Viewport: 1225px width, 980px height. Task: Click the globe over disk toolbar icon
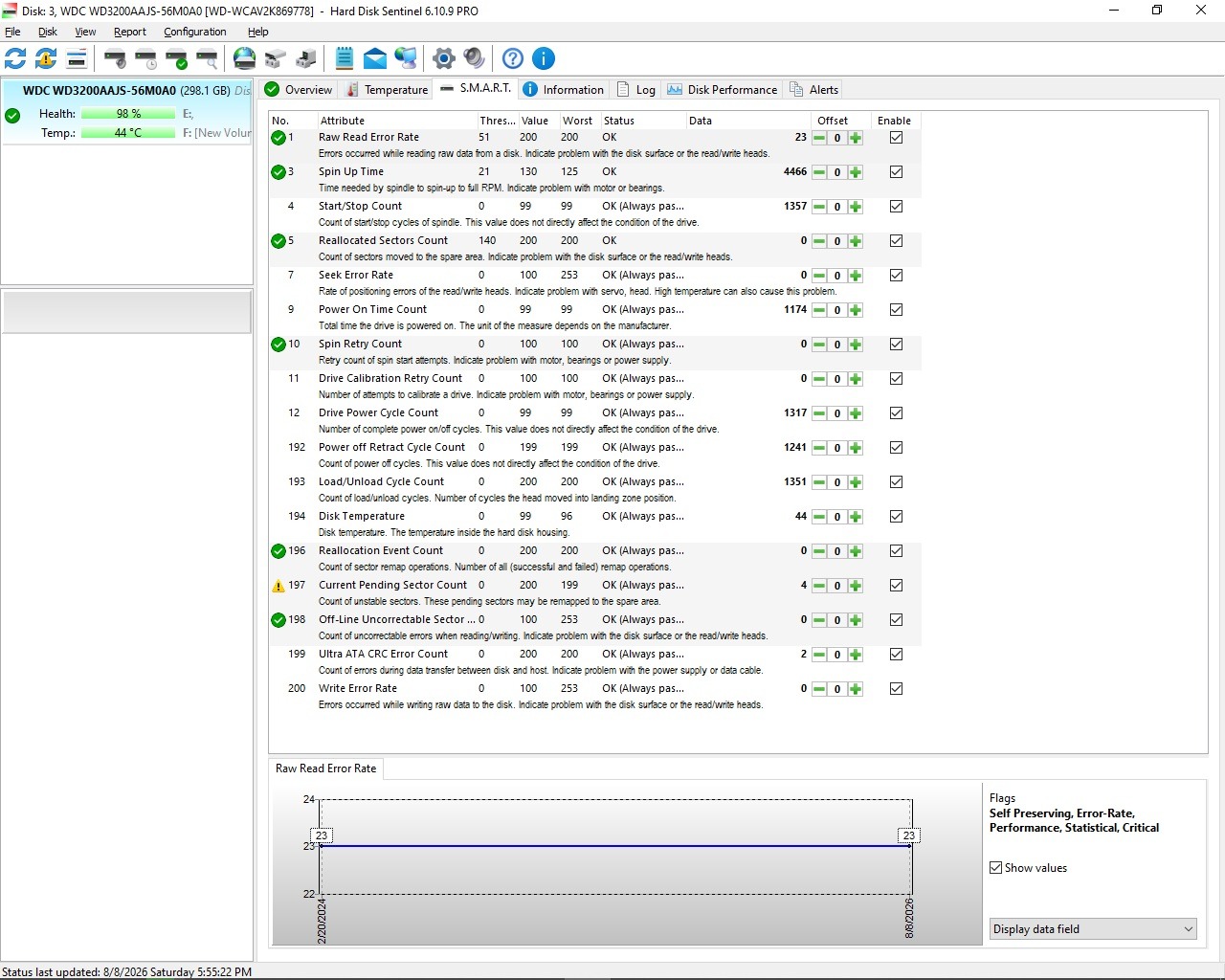pos(245,58)
